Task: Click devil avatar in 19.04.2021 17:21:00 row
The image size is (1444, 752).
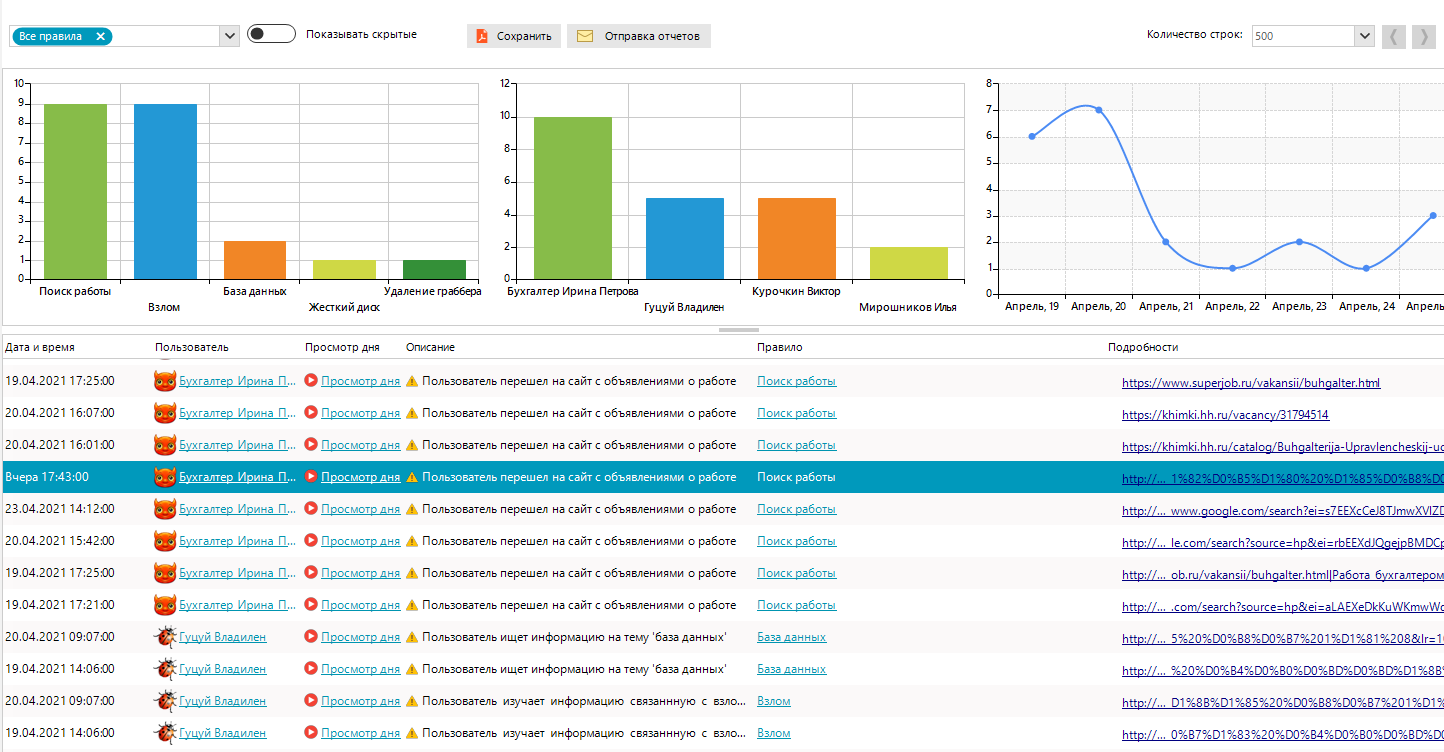Action: coord(165,605)
